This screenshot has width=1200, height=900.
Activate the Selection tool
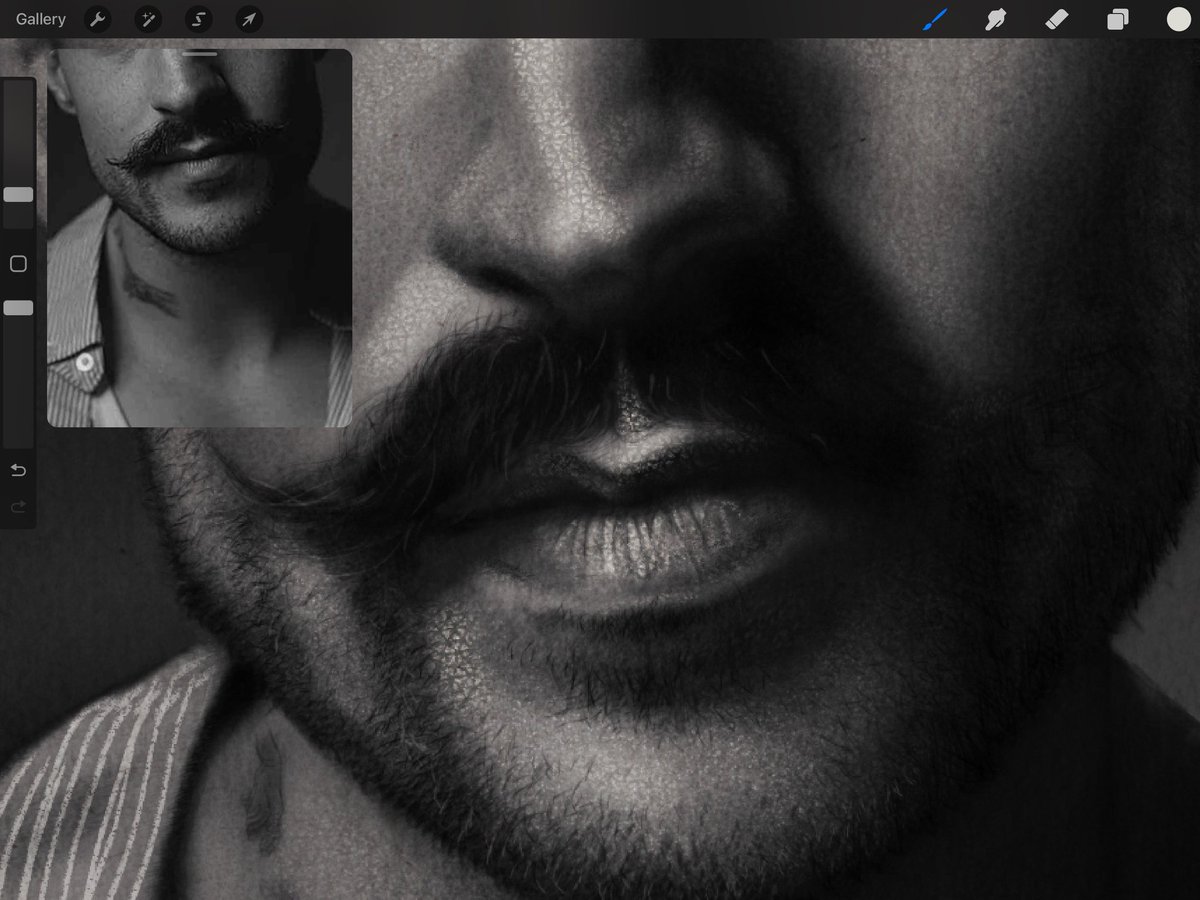198,19
